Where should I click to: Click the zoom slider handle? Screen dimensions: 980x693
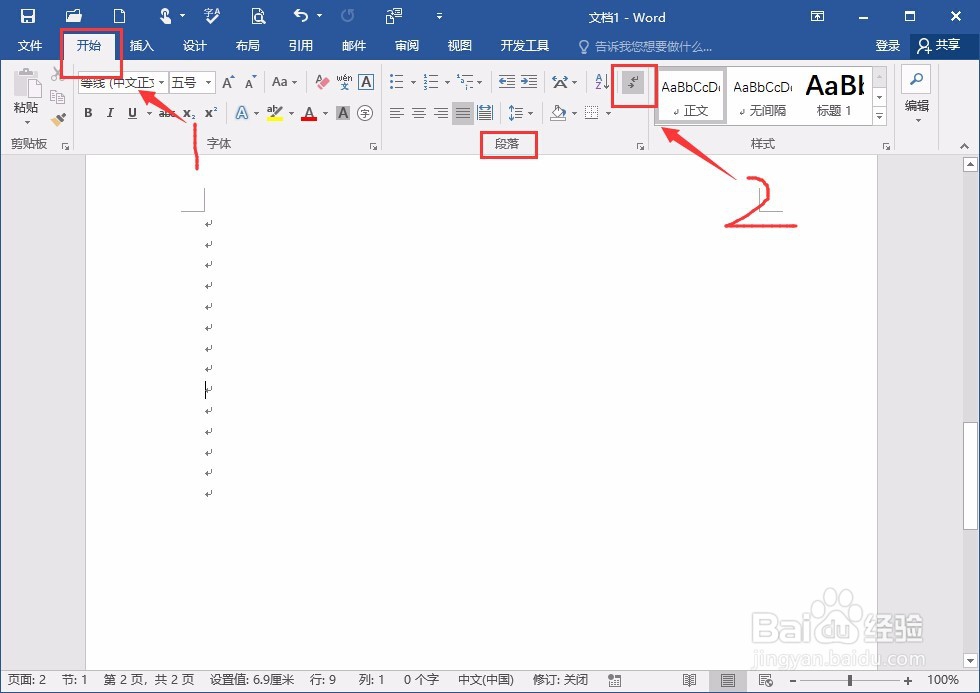click(850, 681)
